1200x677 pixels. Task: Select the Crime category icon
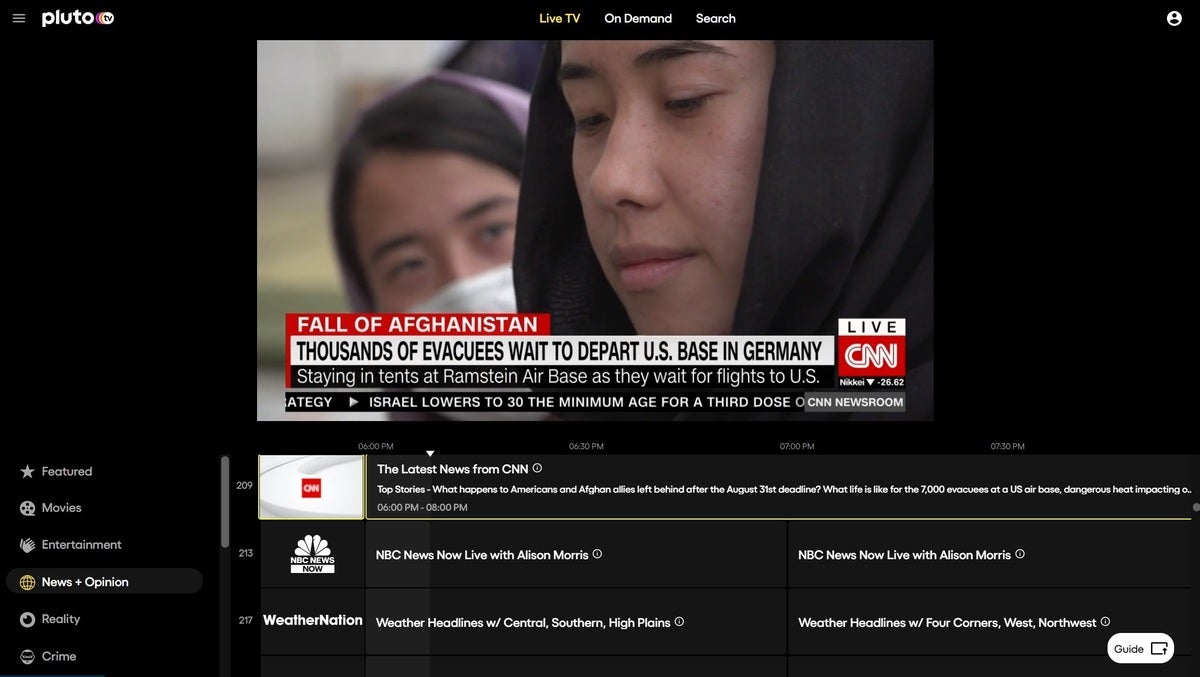coord(27,656)
